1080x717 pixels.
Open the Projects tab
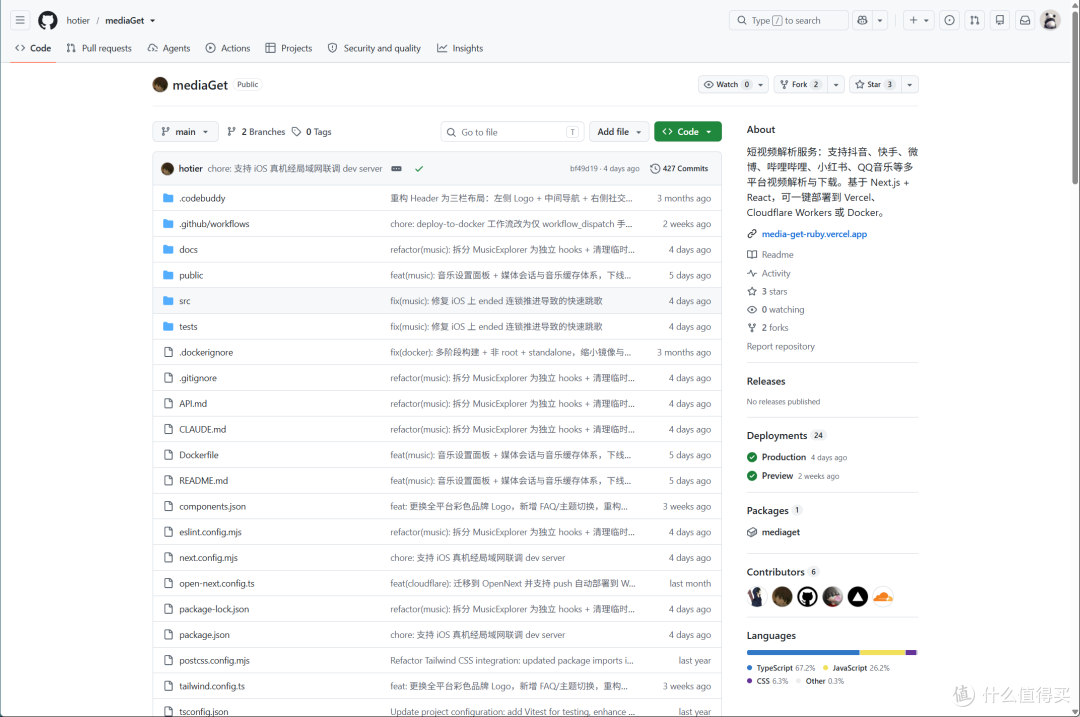(x=289, y=48)
